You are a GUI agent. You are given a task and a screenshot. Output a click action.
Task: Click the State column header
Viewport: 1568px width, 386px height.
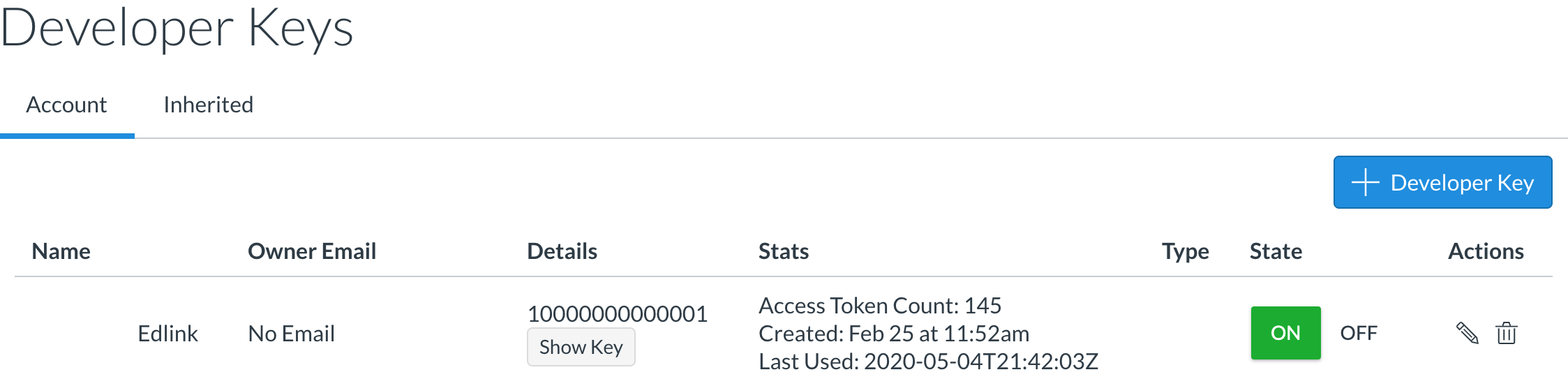(x=1276, y=251)
